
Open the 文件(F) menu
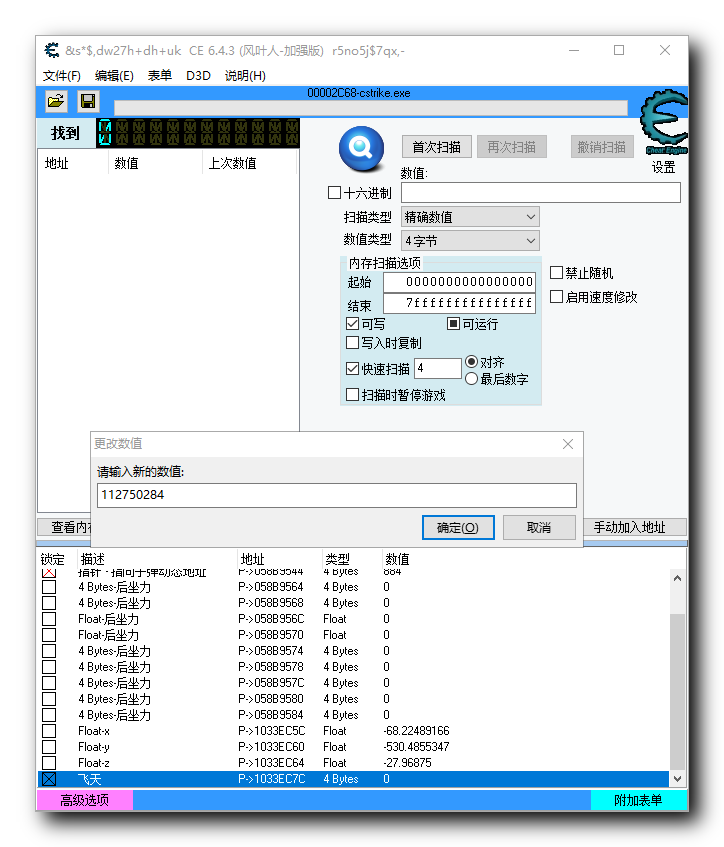click(x=62, y=76)
